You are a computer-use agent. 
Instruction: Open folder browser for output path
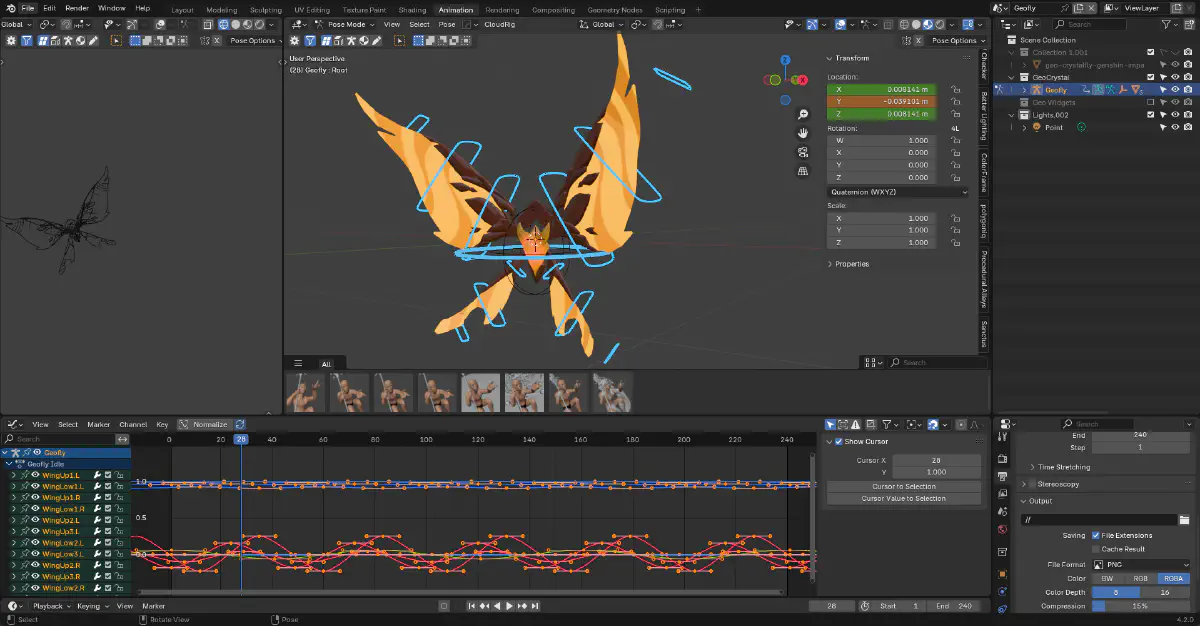[x=1184, y=520]
